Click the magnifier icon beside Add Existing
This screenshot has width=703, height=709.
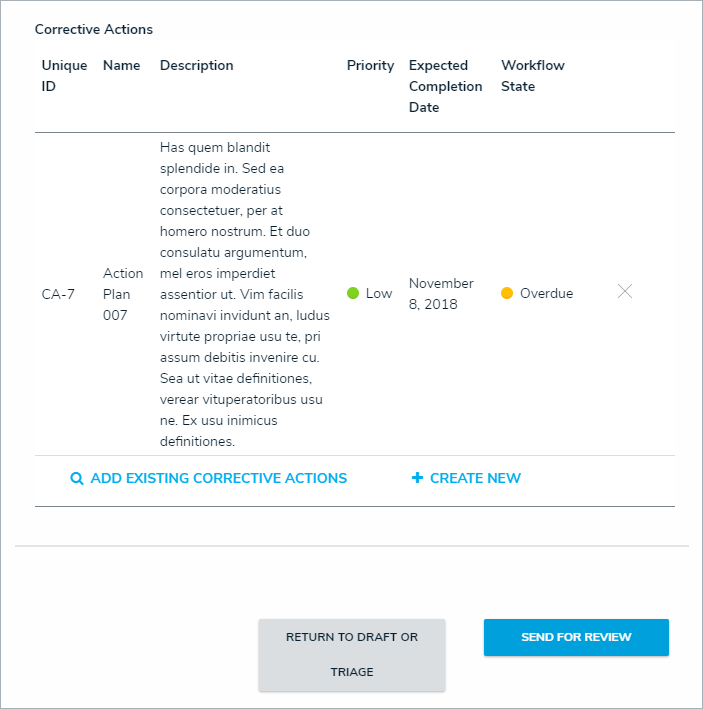point(77,479)
